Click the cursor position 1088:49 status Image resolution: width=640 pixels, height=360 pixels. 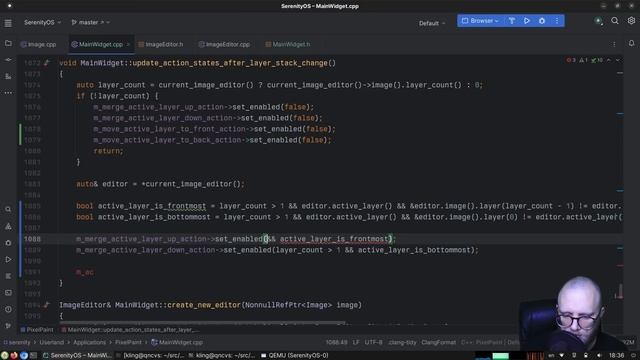coord(336,342)
